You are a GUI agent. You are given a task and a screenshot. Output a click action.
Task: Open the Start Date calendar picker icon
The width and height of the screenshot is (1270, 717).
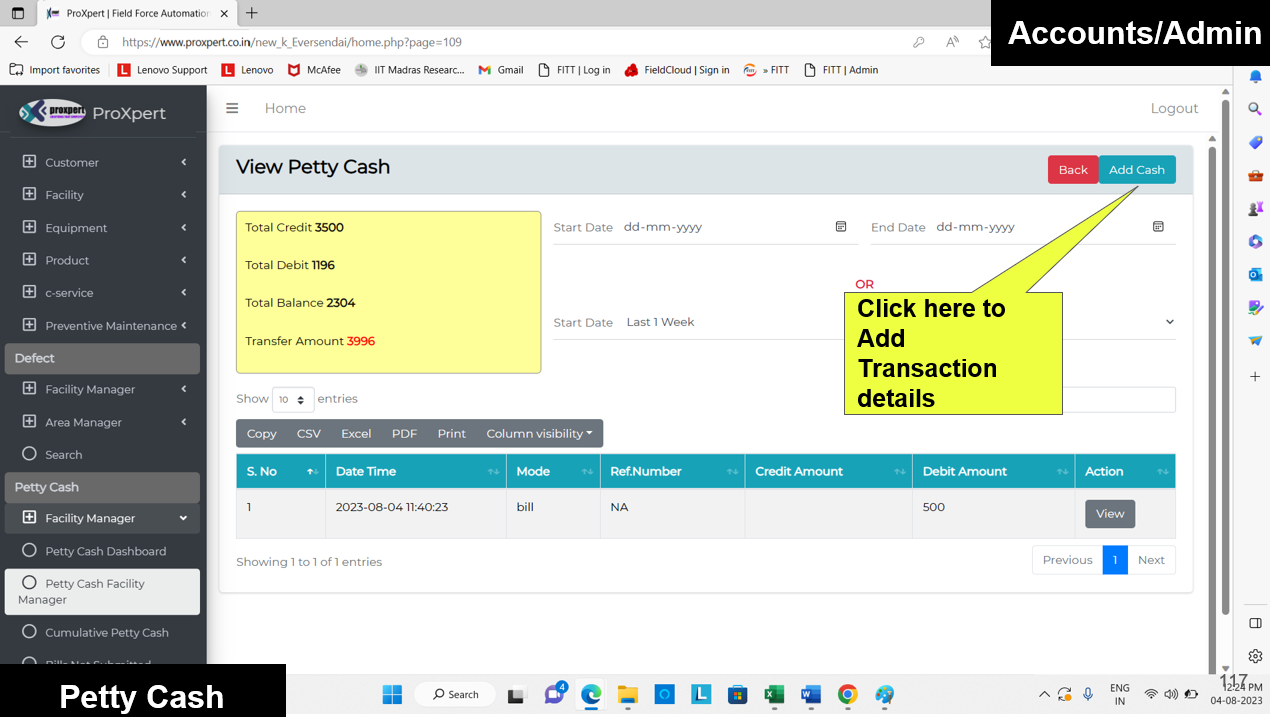[841, 227]
